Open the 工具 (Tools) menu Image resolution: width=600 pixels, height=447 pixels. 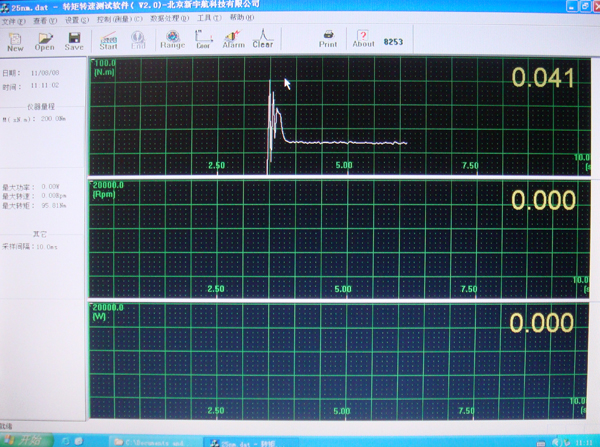tap(208, 19)
